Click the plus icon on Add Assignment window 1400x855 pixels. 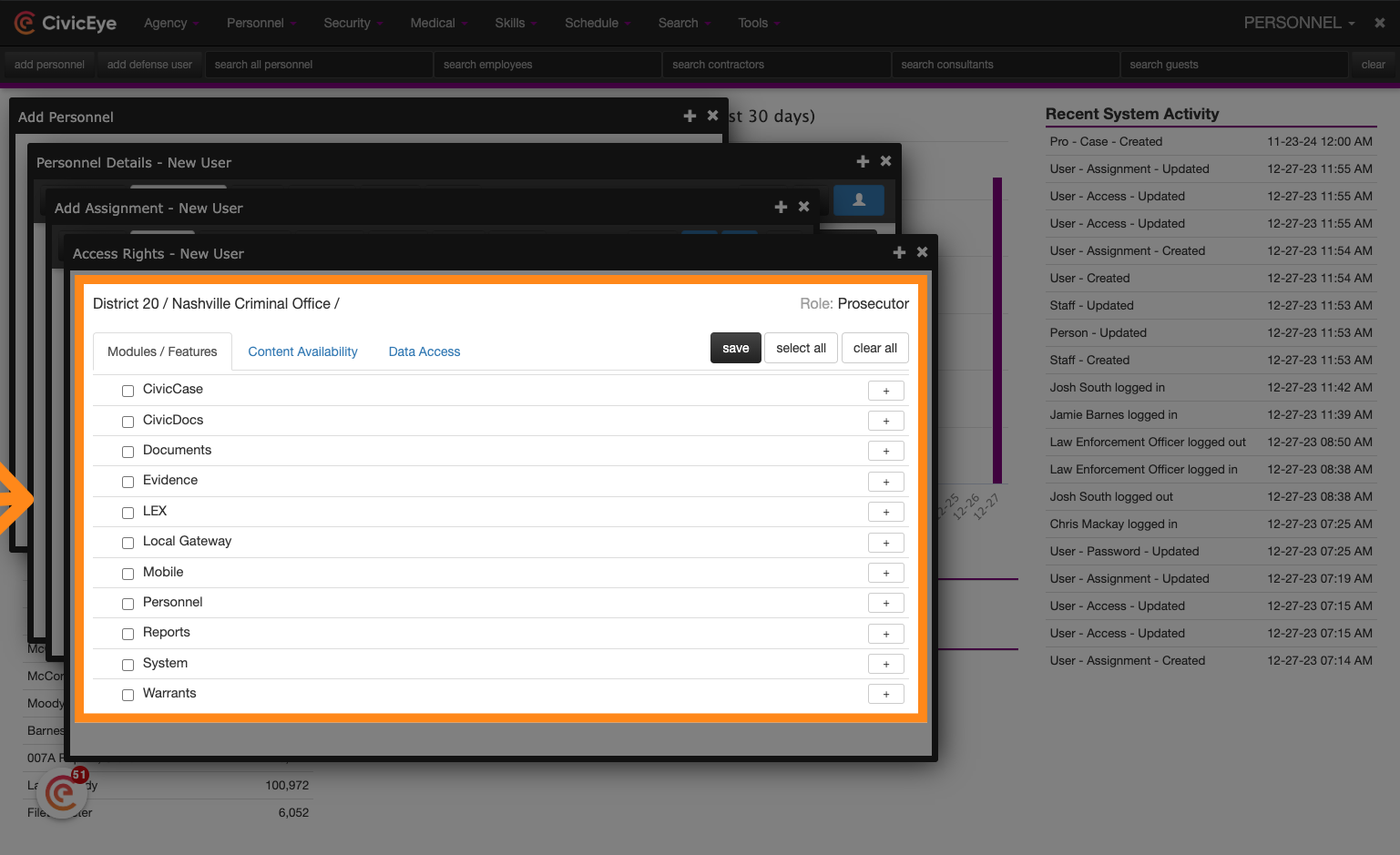click(x=781, y=207)
